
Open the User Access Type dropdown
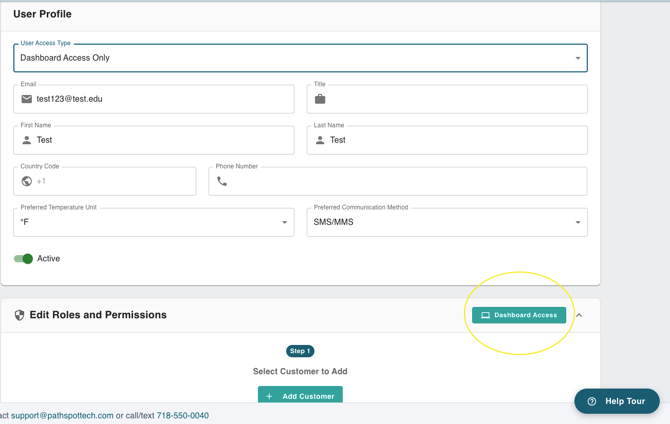point(300,58)
